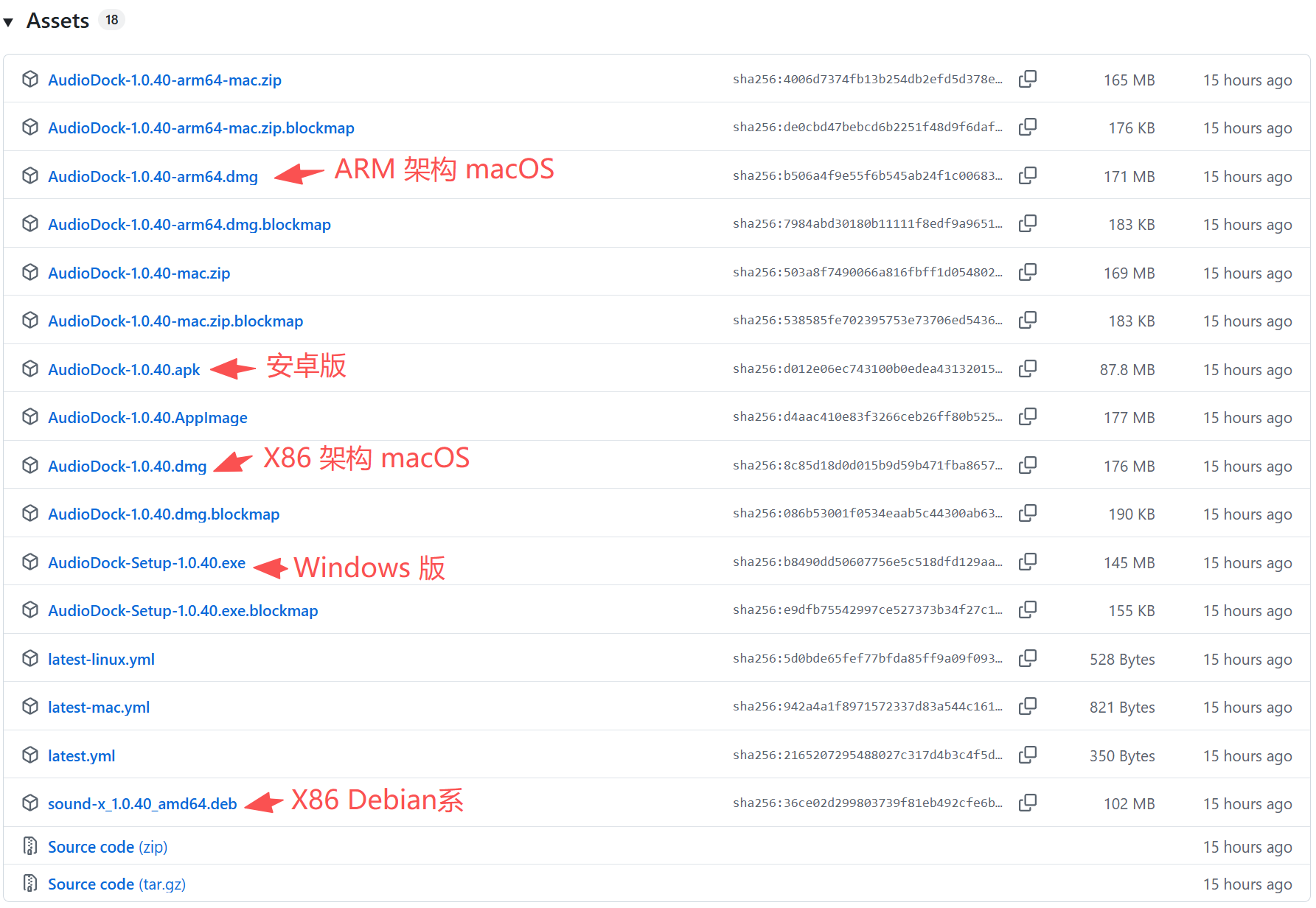Screen dimensions: 1316x908
Task: Open latest-mac.yml
Action: 99,708
